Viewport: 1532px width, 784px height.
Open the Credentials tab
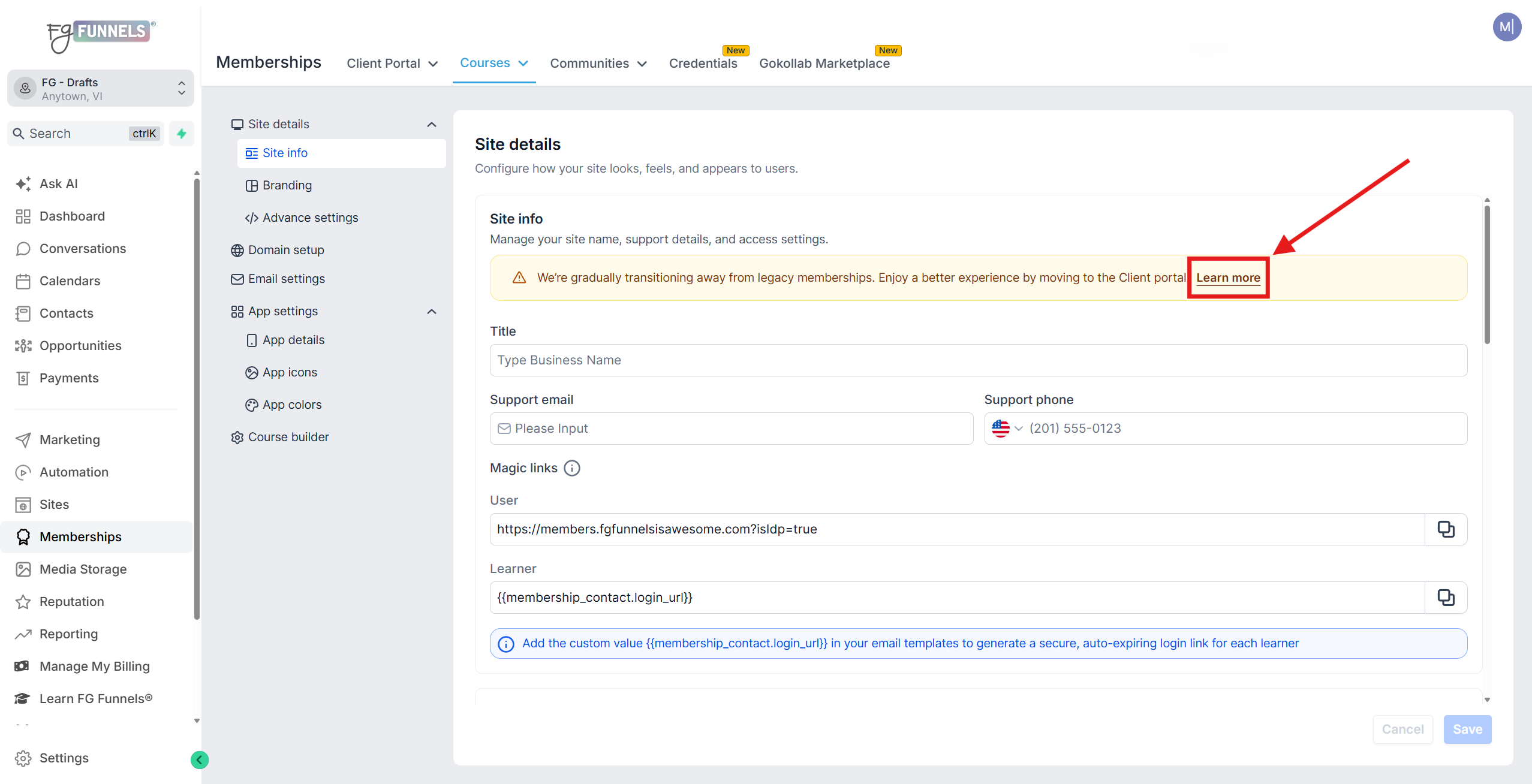[703, 64]
